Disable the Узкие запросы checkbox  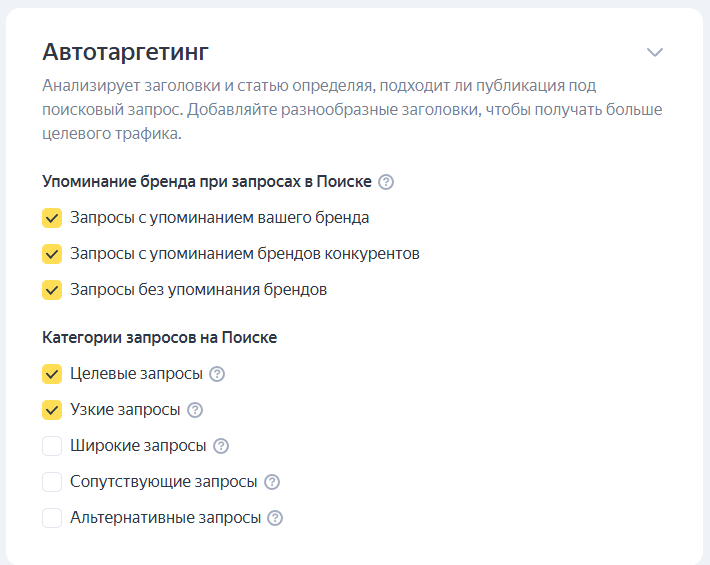click(x=52, y=410)
